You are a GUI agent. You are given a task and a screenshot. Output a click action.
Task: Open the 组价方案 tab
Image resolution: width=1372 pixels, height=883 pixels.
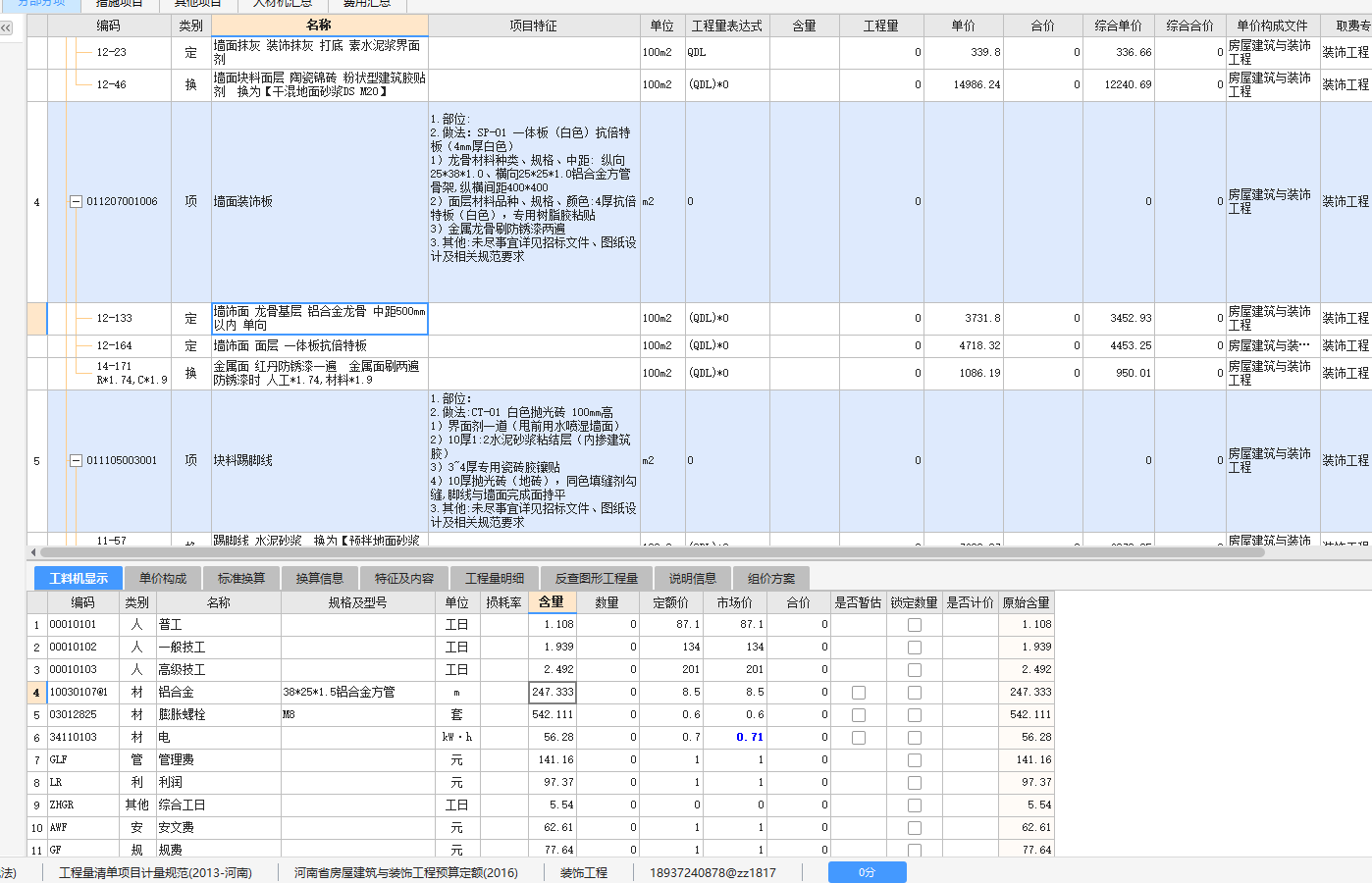point(771,578)
